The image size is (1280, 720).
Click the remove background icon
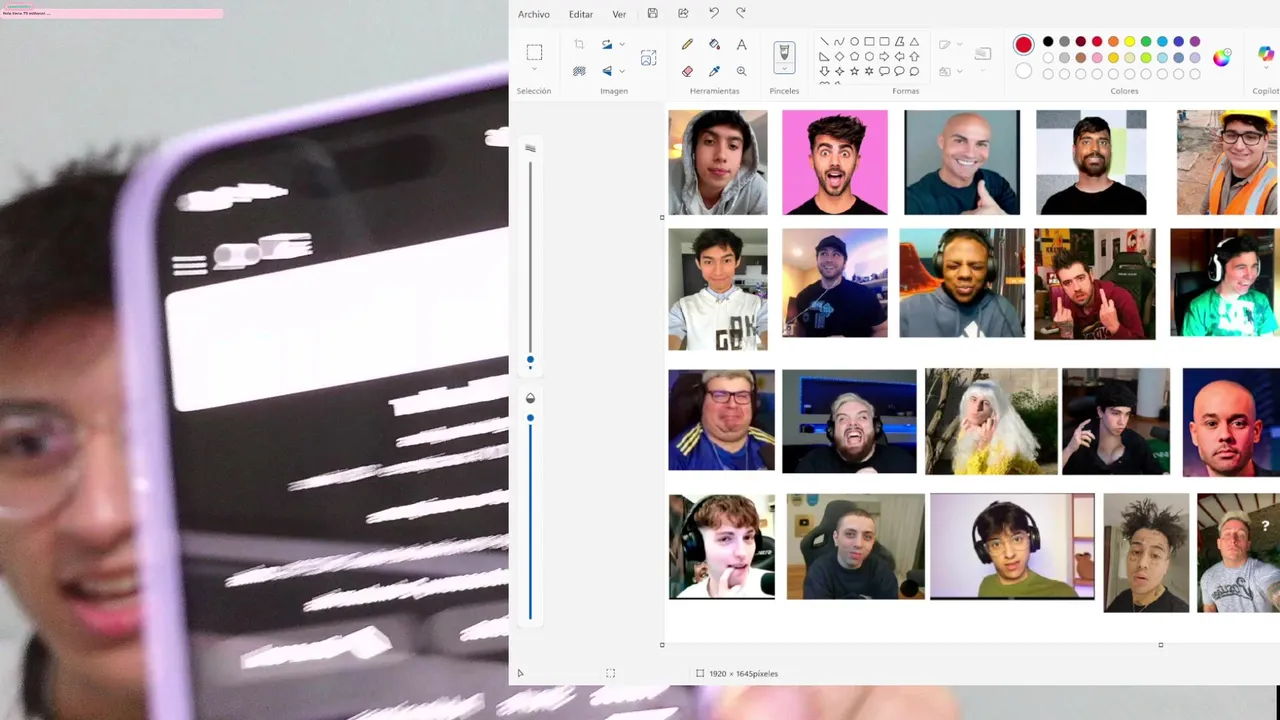coord(579,71)
